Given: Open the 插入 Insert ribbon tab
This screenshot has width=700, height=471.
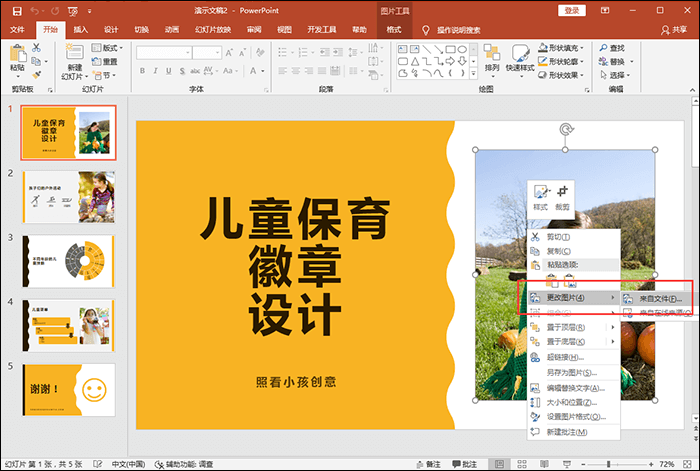Looking at the screenshot, I should 81,29.
